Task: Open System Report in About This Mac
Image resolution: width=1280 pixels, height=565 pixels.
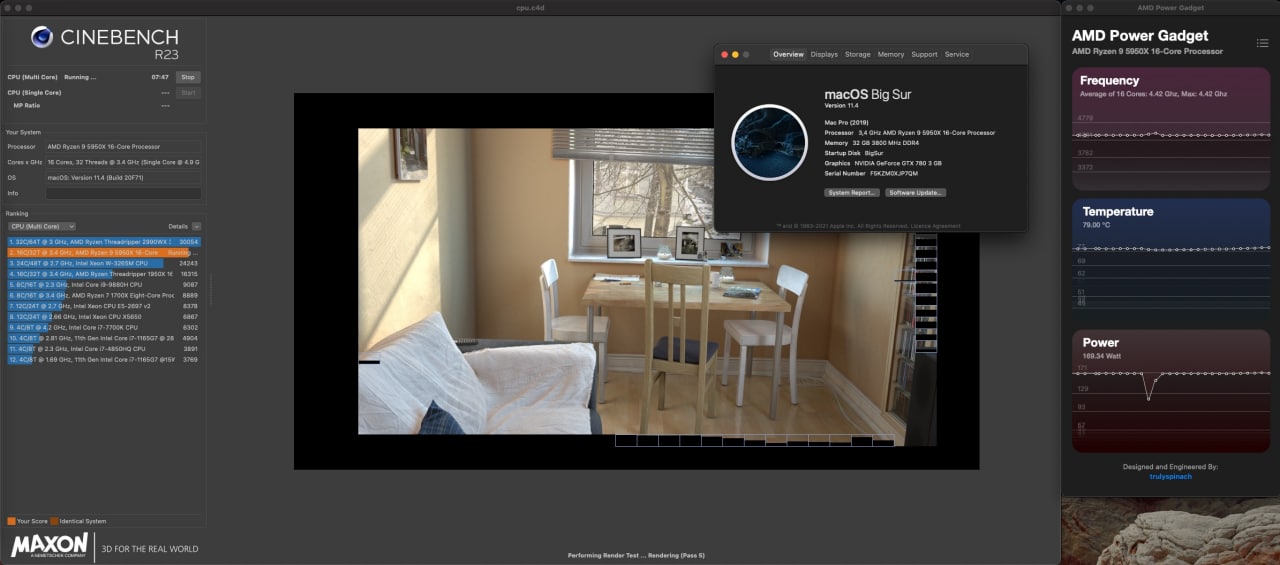Action: tap(852, 192)
